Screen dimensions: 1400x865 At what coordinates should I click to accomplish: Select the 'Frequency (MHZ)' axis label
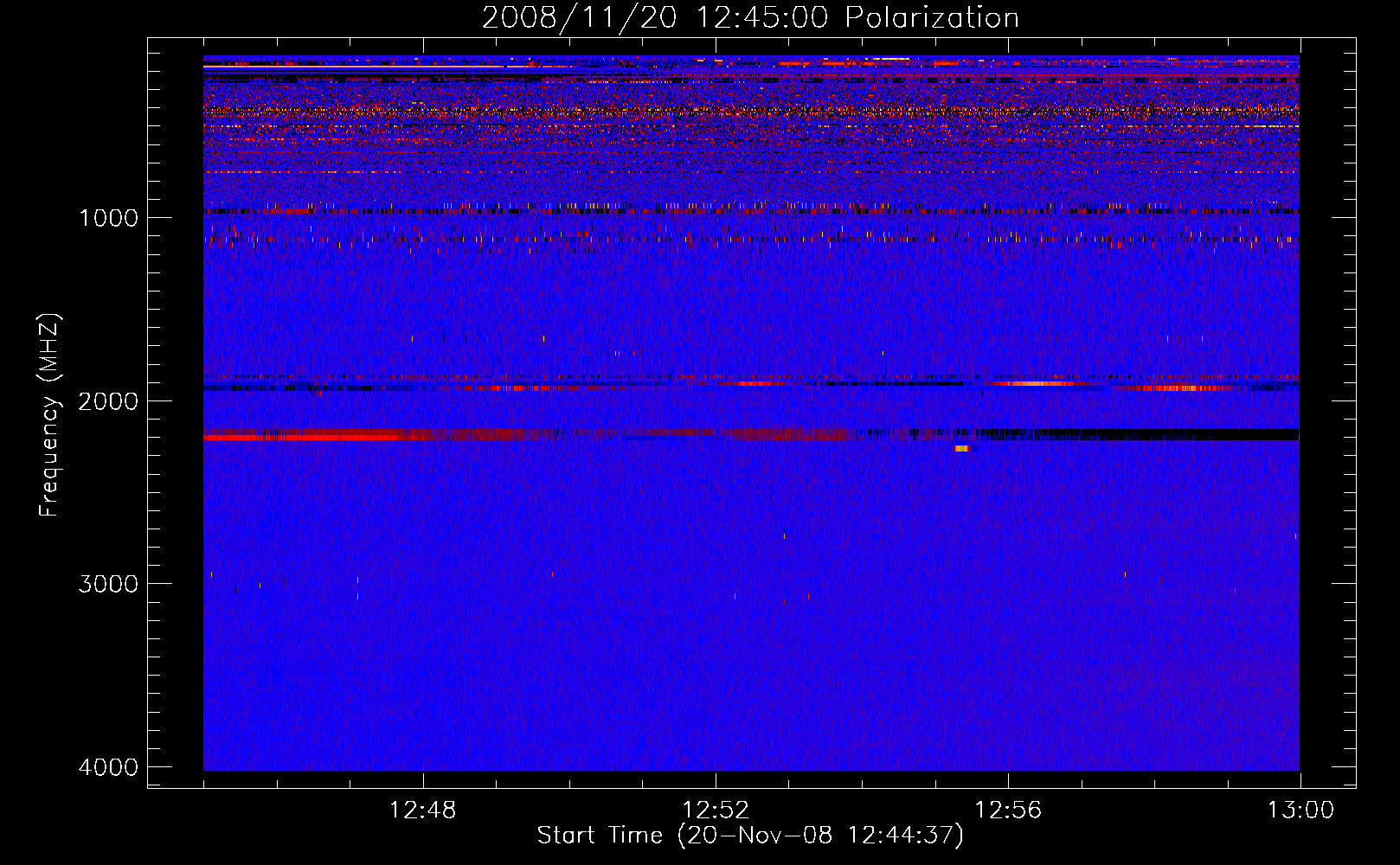[x=50, y=415]
